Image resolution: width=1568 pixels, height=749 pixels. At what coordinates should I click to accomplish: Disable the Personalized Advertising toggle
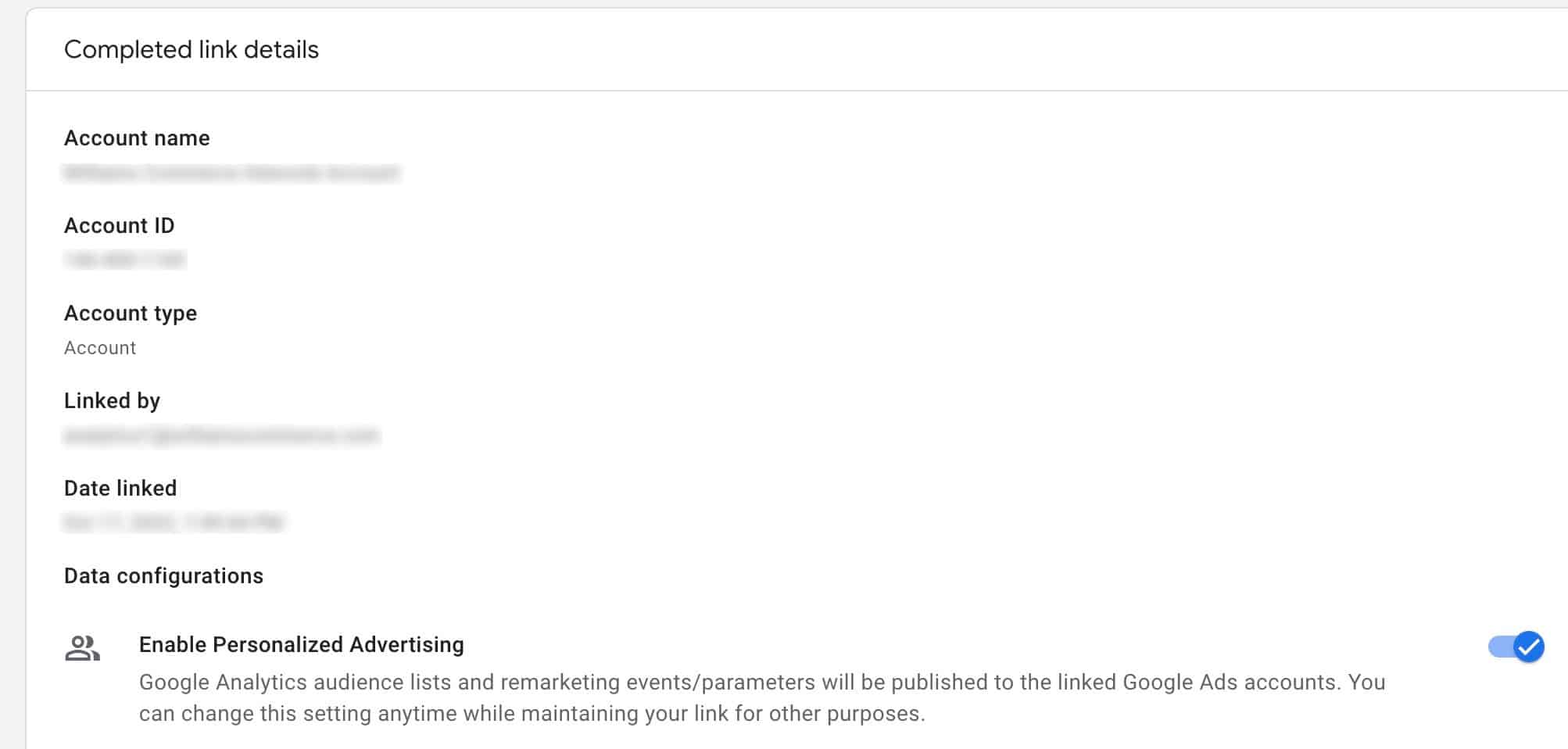click(1516, 647)
